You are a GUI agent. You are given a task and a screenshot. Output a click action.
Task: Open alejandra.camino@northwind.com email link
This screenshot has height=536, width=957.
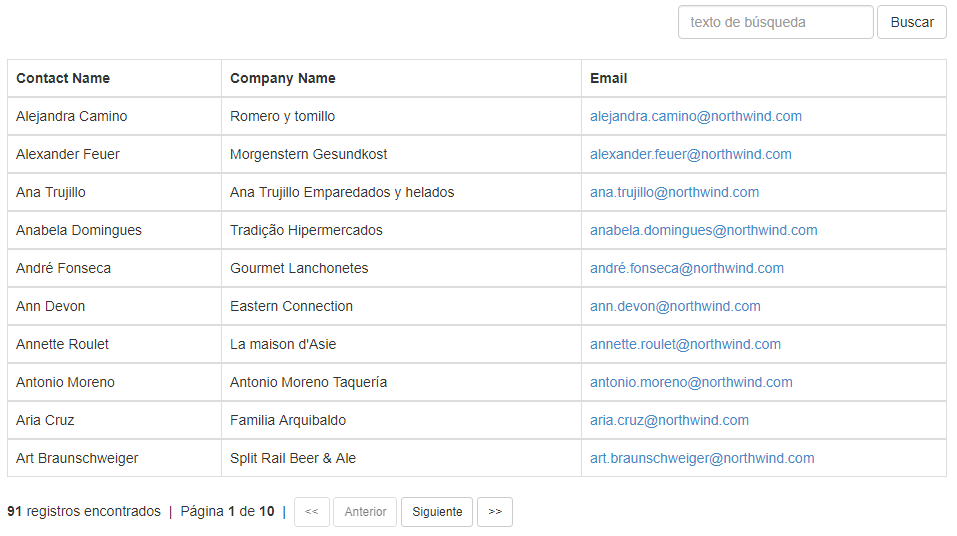696,116
